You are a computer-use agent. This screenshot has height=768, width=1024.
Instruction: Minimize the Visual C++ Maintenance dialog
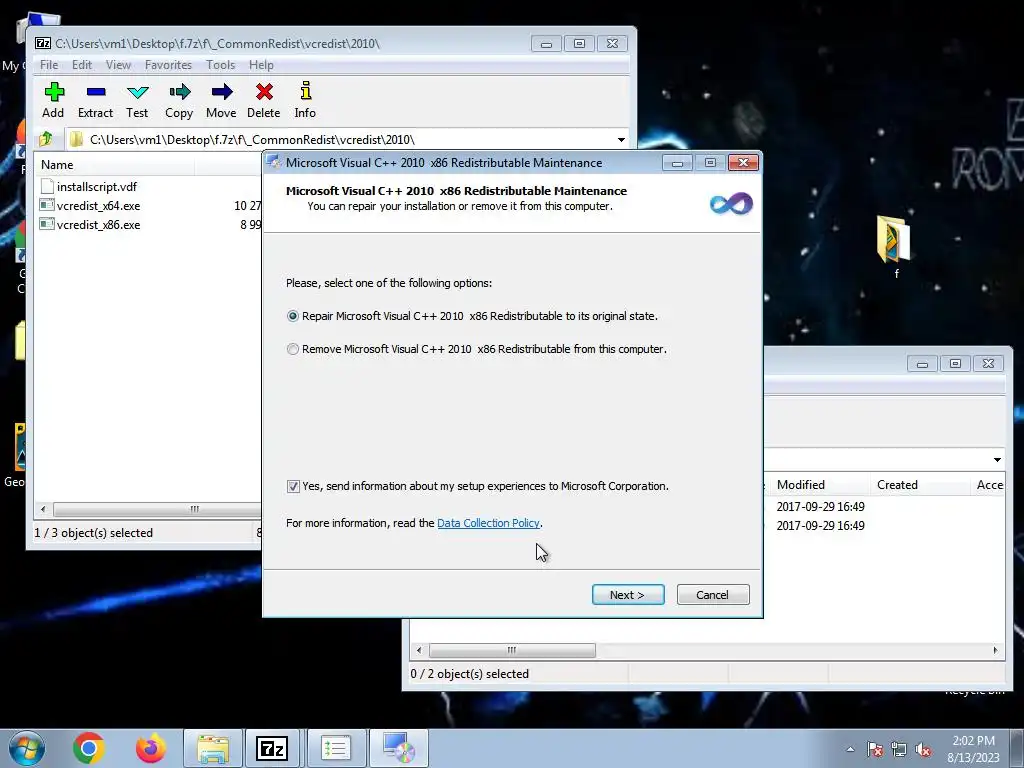pos(677,163)
